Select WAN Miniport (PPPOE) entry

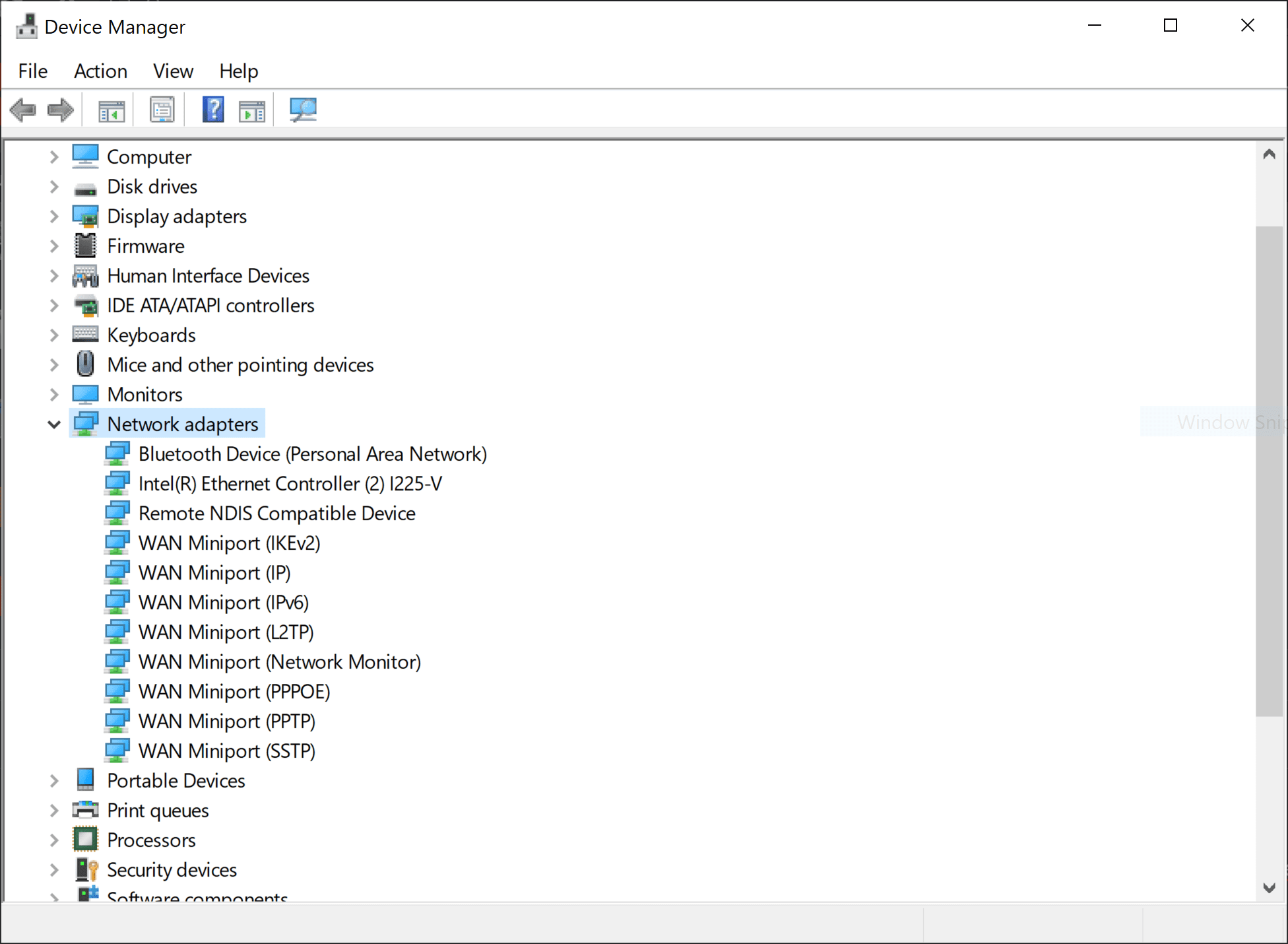[234, 692]
